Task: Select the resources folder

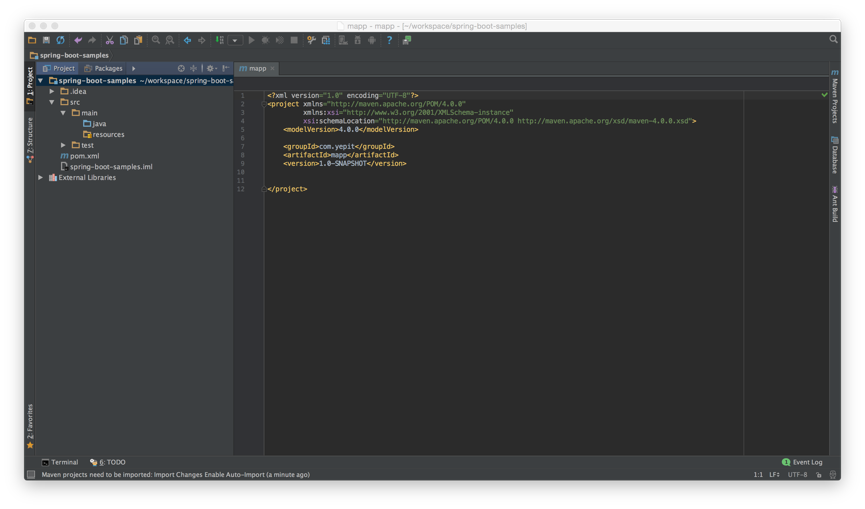Action: [103, 135]
